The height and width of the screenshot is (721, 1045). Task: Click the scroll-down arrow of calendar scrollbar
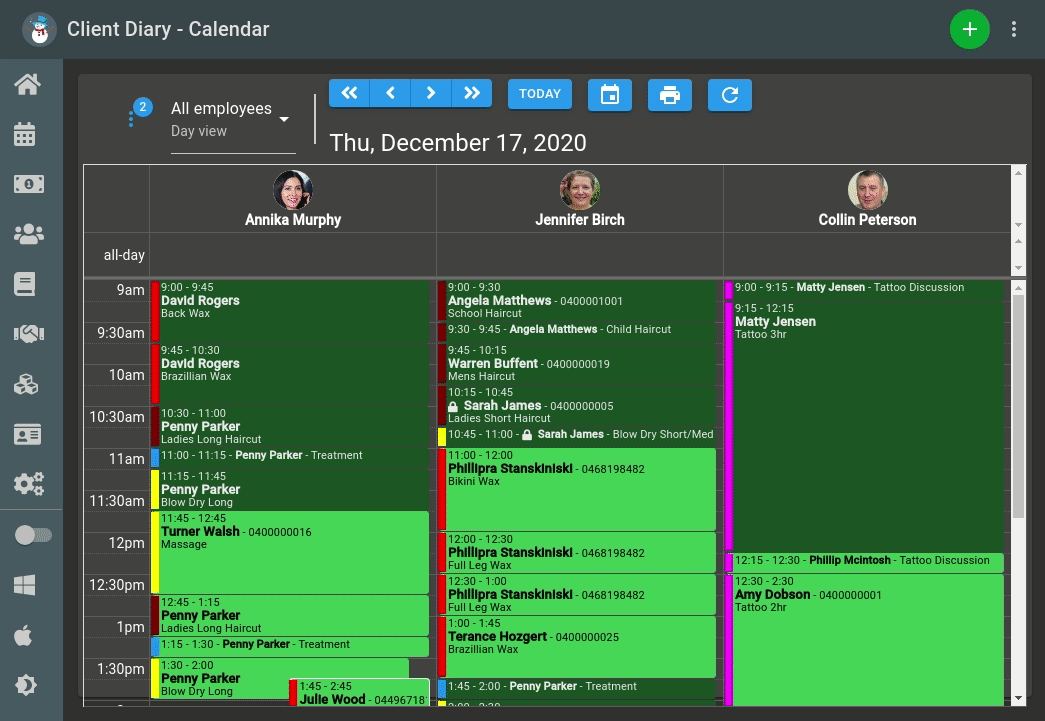click(x=1018, y=698)
